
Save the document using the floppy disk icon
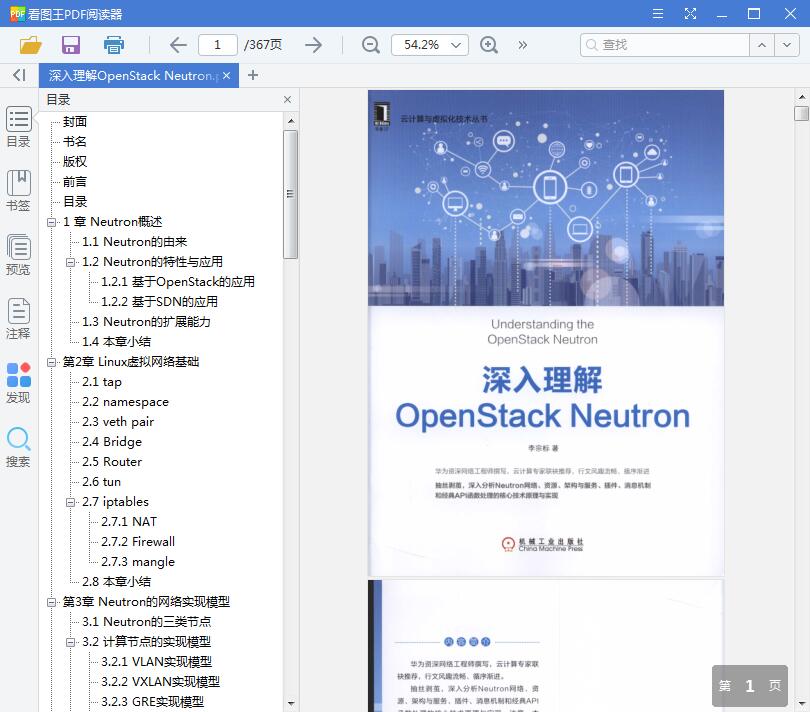[x=71, y=45]
